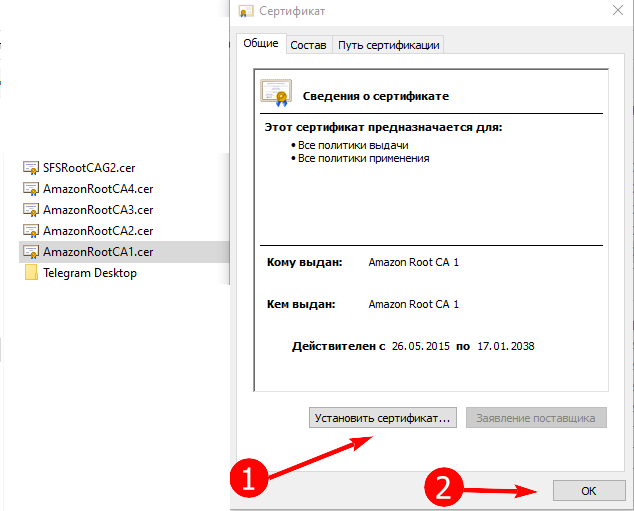The width and height of the screenshot is (634, 511).
Task: Close the 'Сертификат' dialog window
Action: point(616,12)
